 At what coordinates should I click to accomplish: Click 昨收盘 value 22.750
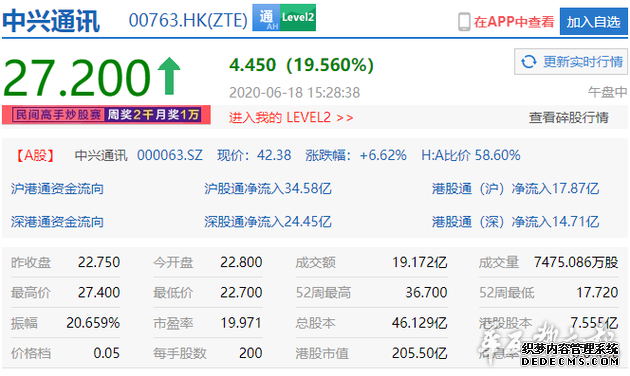click(99, 263)
